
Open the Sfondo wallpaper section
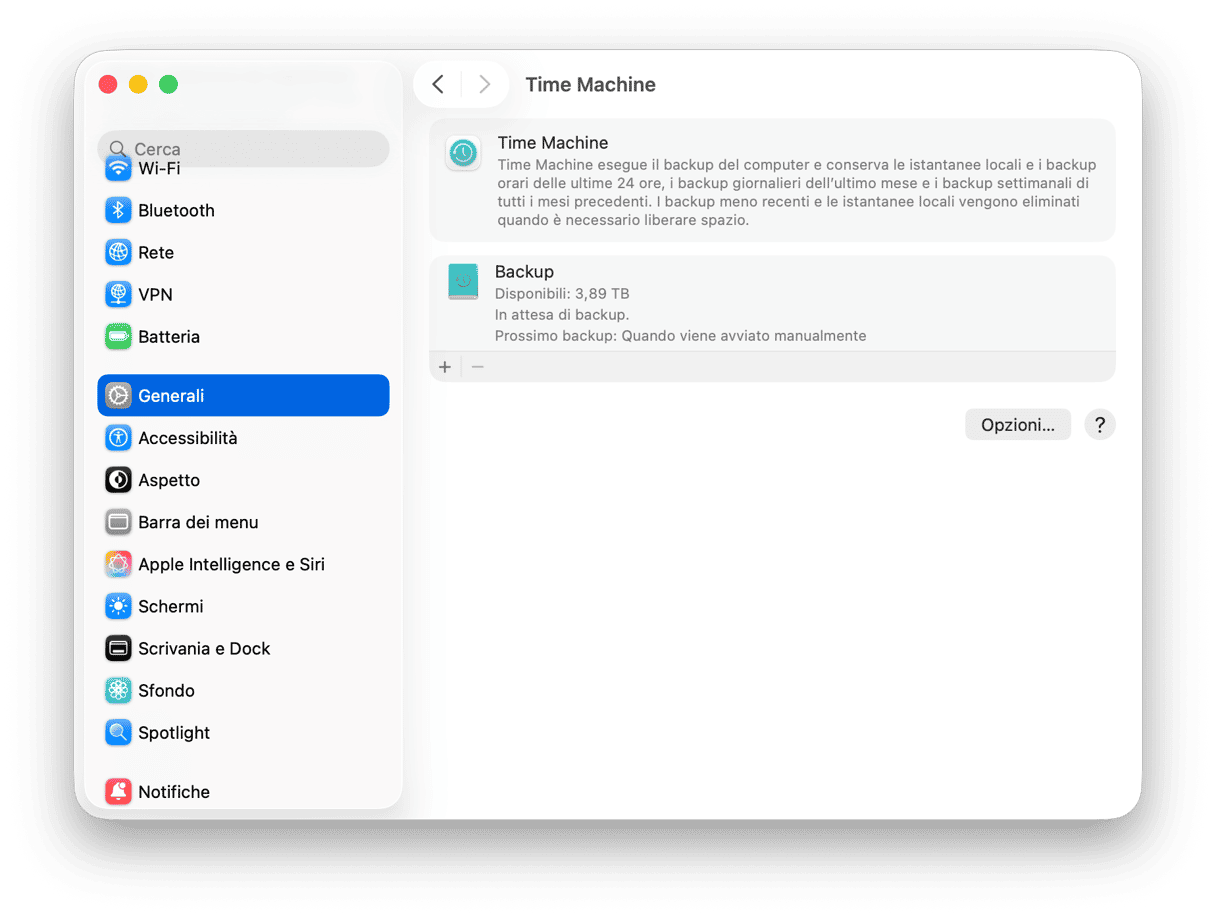point(166,690)
